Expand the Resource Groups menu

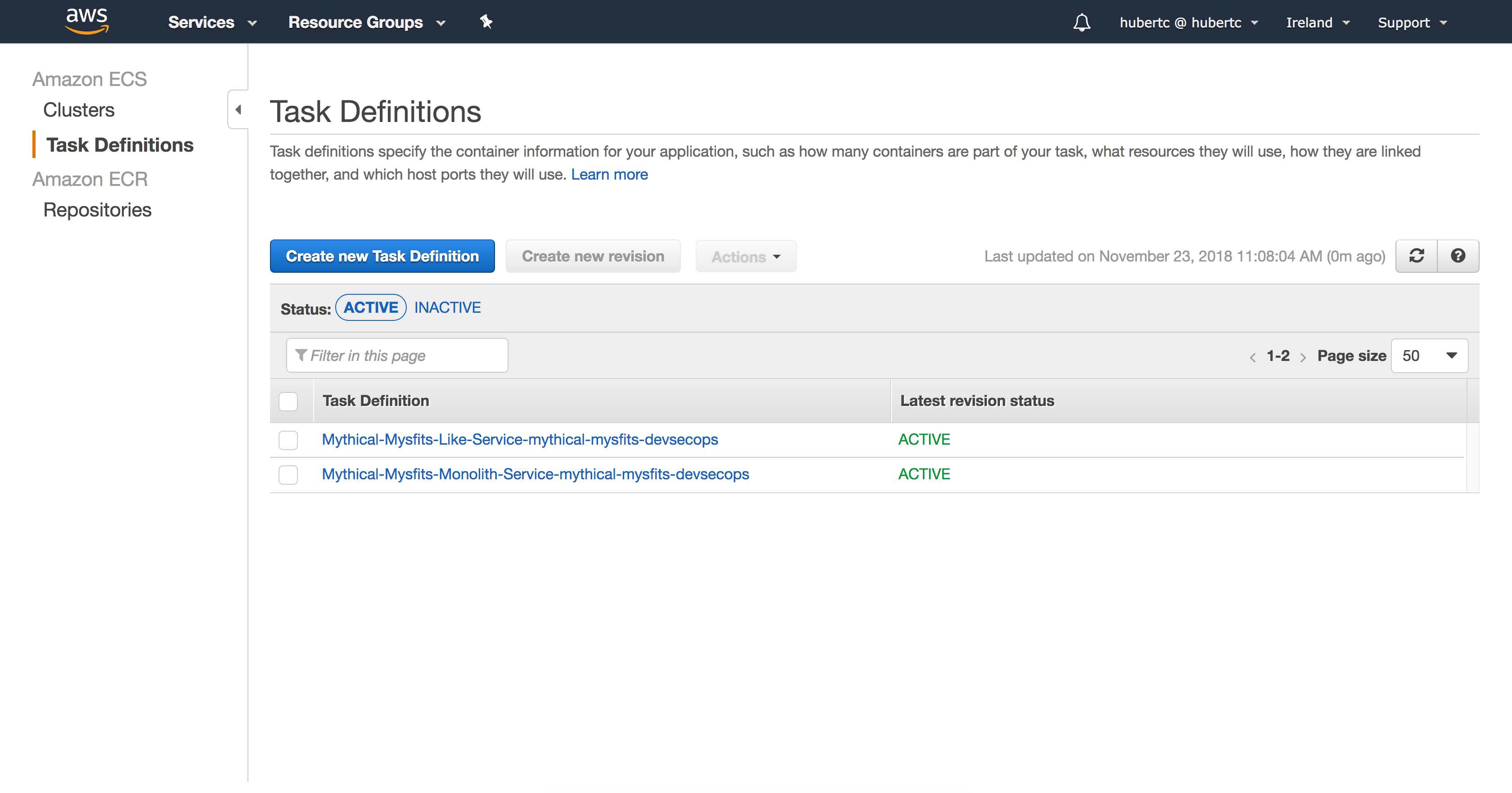367,23
